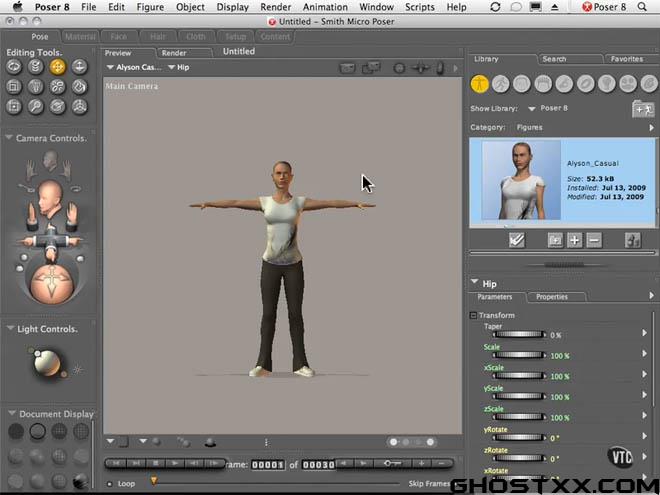Choose Hidden Line document display style

click(x=81, y=431)
